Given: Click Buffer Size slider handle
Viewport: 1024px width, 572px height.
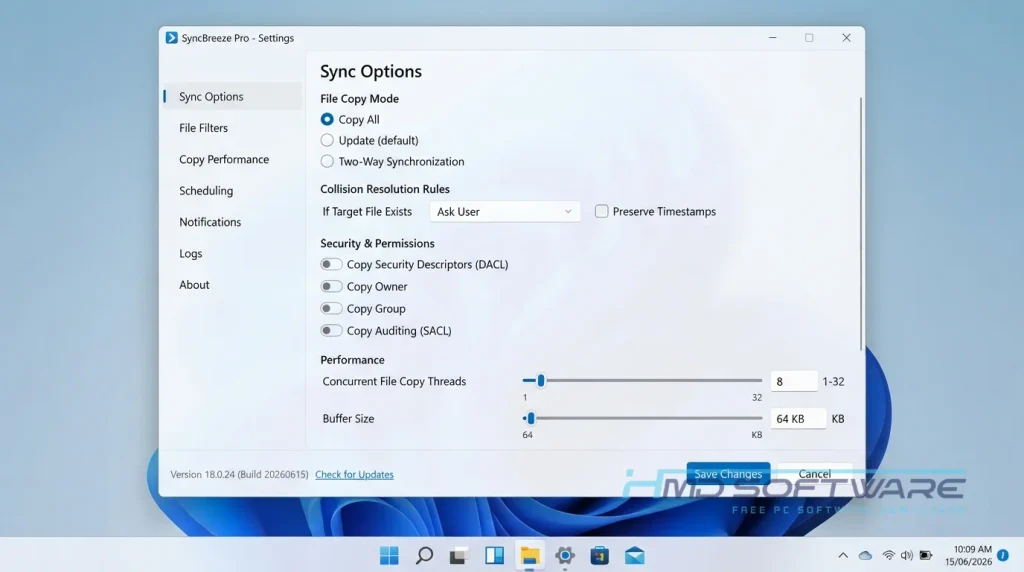Looking at the screenshot, I should click(x=530, y=419).
